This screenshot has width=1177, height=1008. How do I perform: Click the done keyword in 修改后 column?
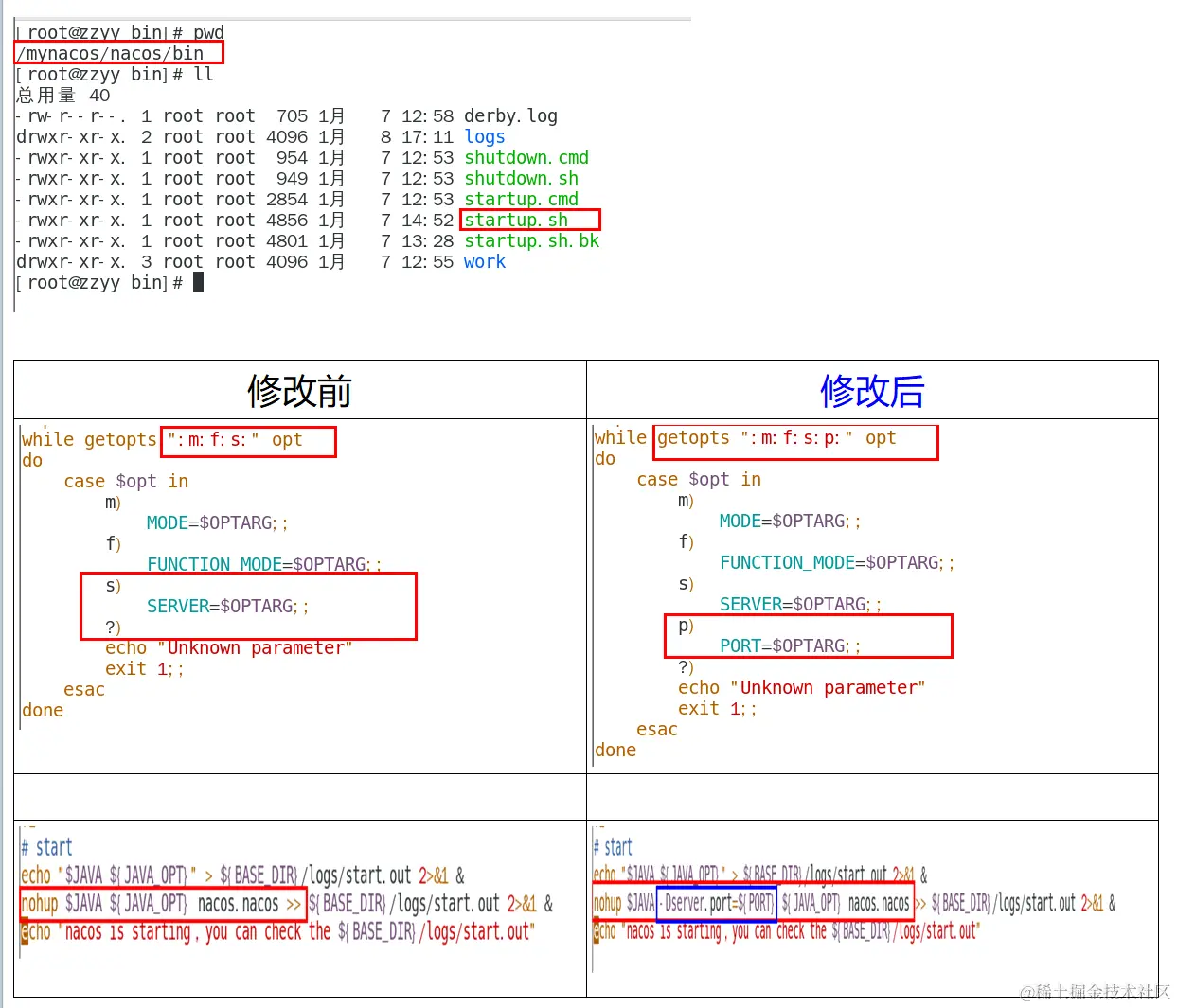point(615,751)
